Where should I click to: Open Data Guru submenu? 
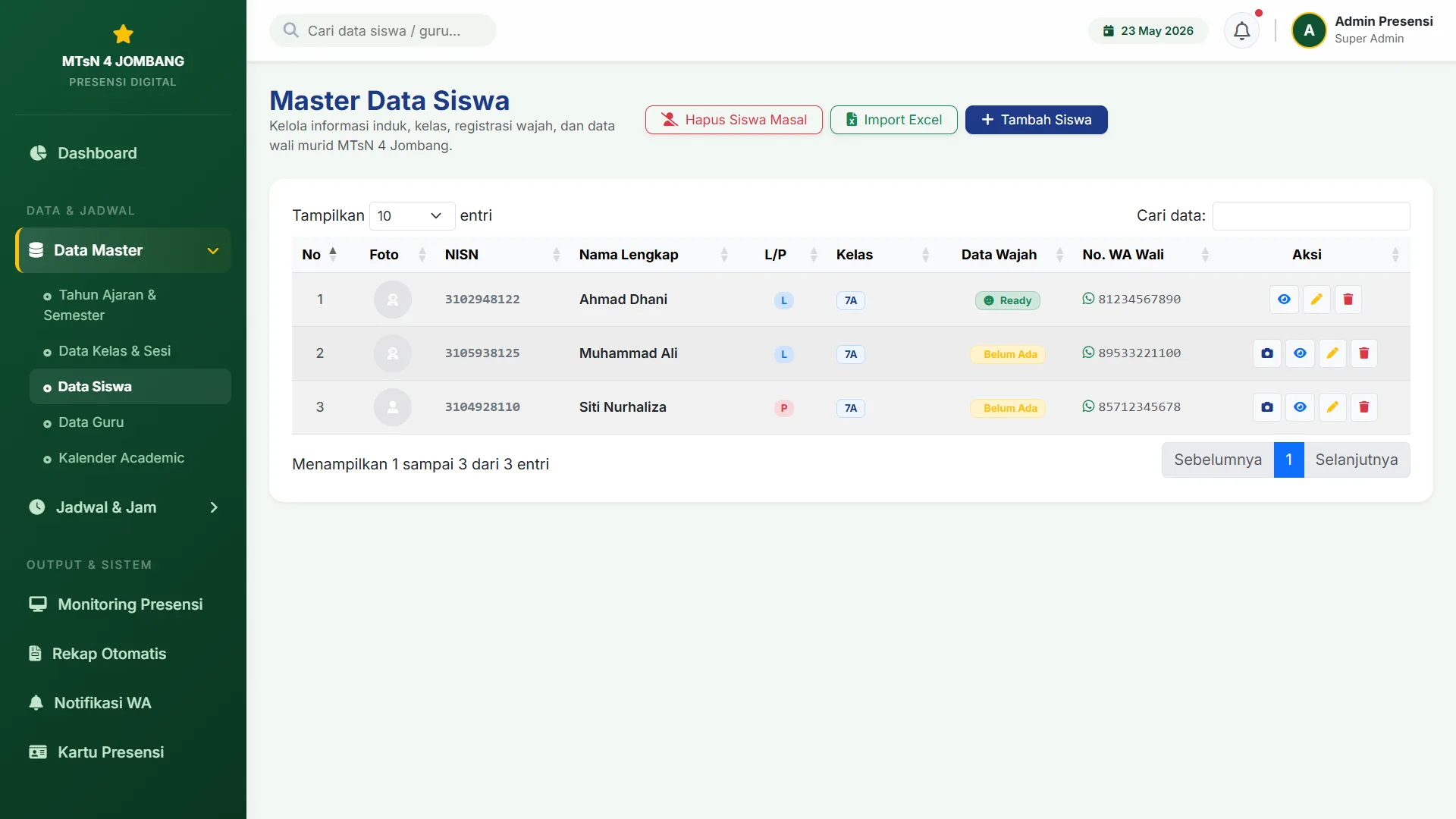(130, 422)
